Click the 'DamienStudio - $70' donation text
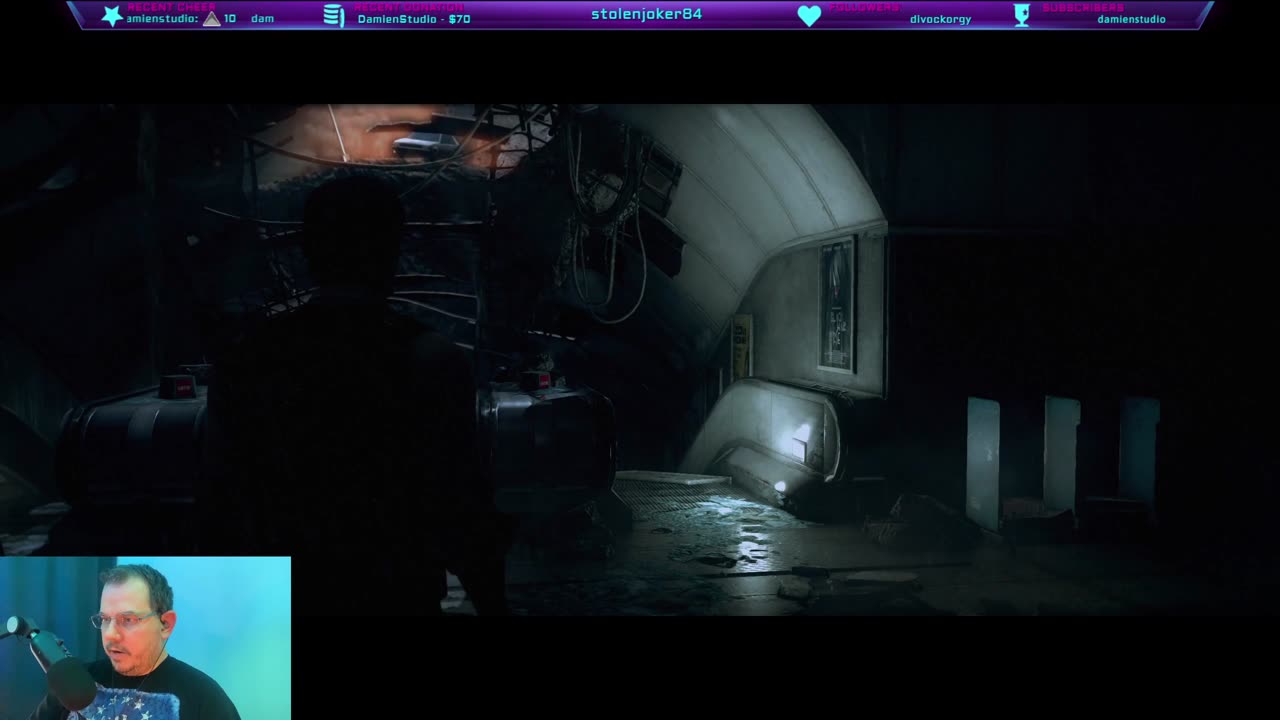Screen dimensions: 1280x720 pos(414,19)
